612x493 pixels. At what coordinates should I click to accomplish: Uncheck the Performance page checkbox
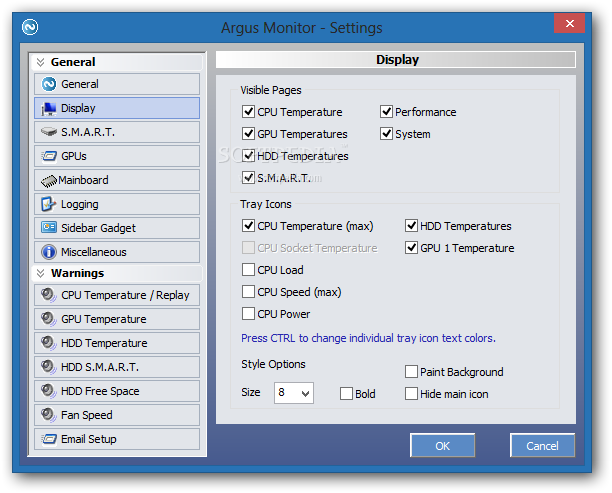point(386,112)
